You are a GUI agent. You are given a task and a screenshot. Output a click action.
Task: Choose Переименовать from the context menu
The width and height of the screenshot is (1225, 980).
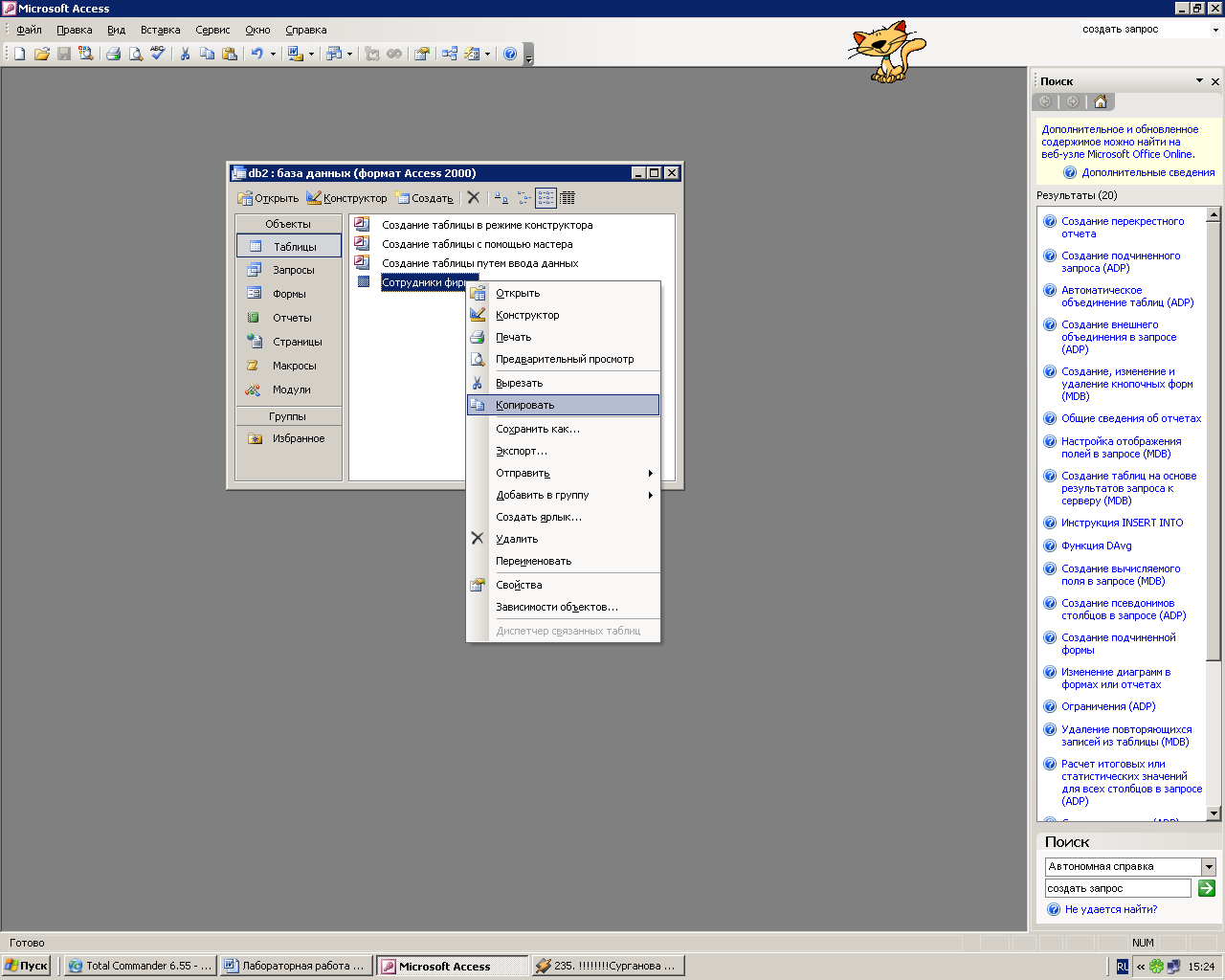[563, 561]
